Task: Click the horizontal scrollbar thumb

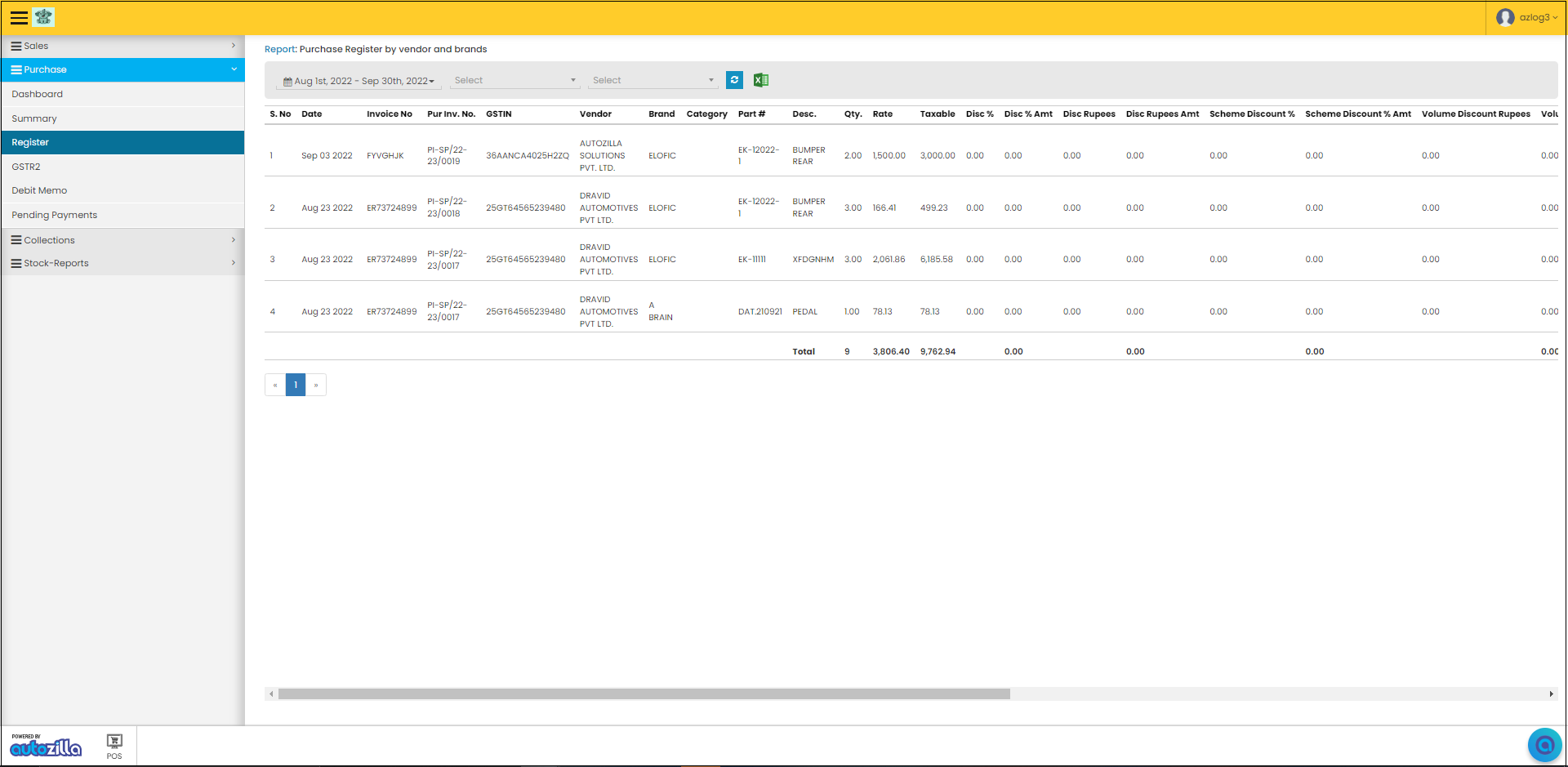Action: point(644,694)
